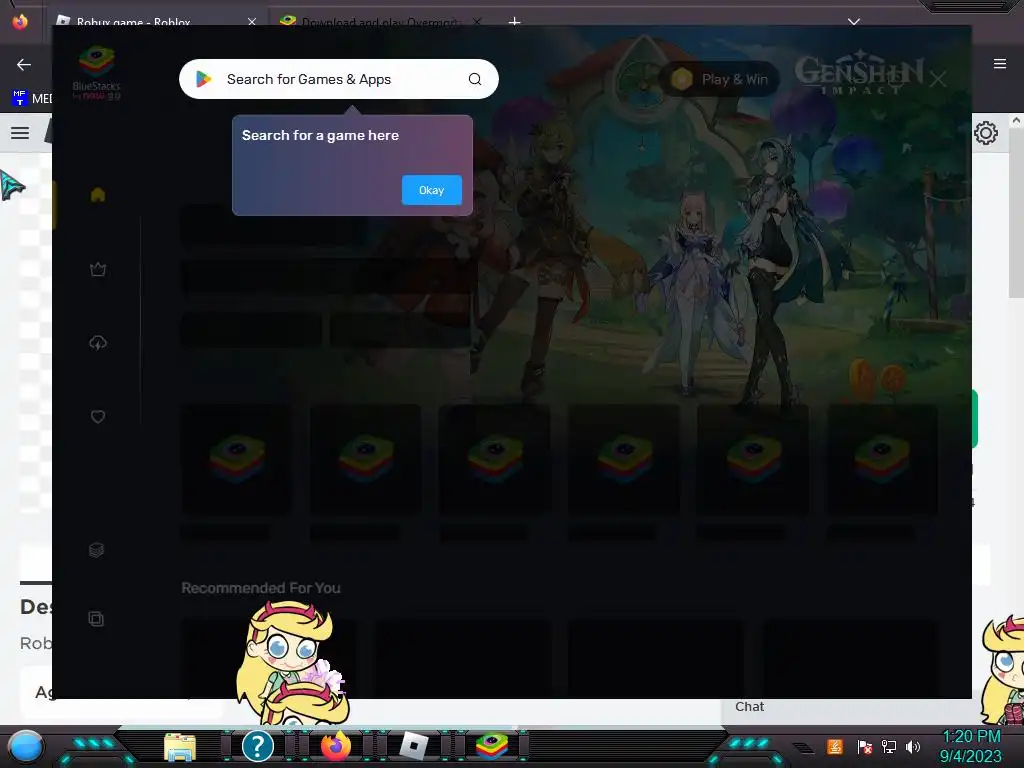Click the clock showing 1:20 PM
Viewport: 1024px width, 768px height.
[971, 737]
